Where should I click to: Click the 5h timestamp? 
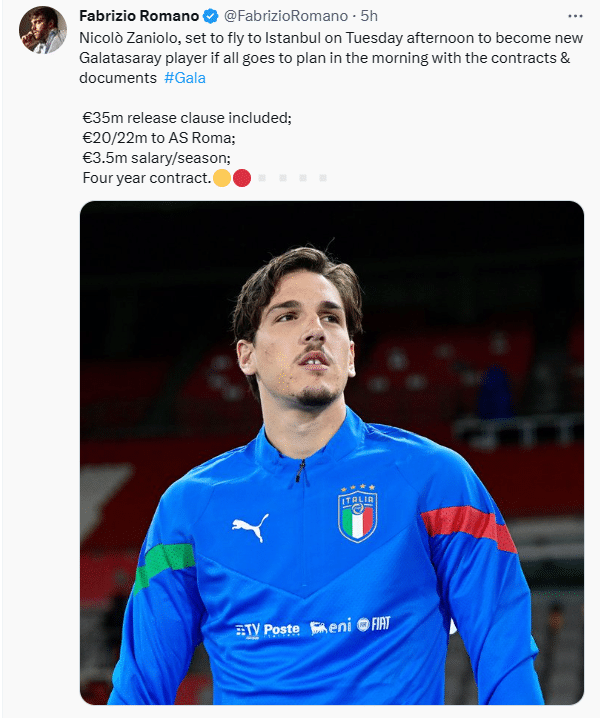[x=369, y=17]
